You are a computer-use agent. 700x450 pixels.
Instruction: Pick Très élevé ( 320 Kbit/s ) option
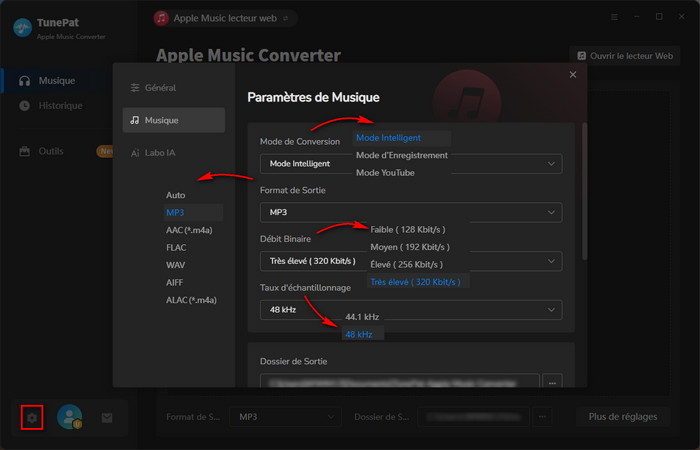(x=418, y=282)
